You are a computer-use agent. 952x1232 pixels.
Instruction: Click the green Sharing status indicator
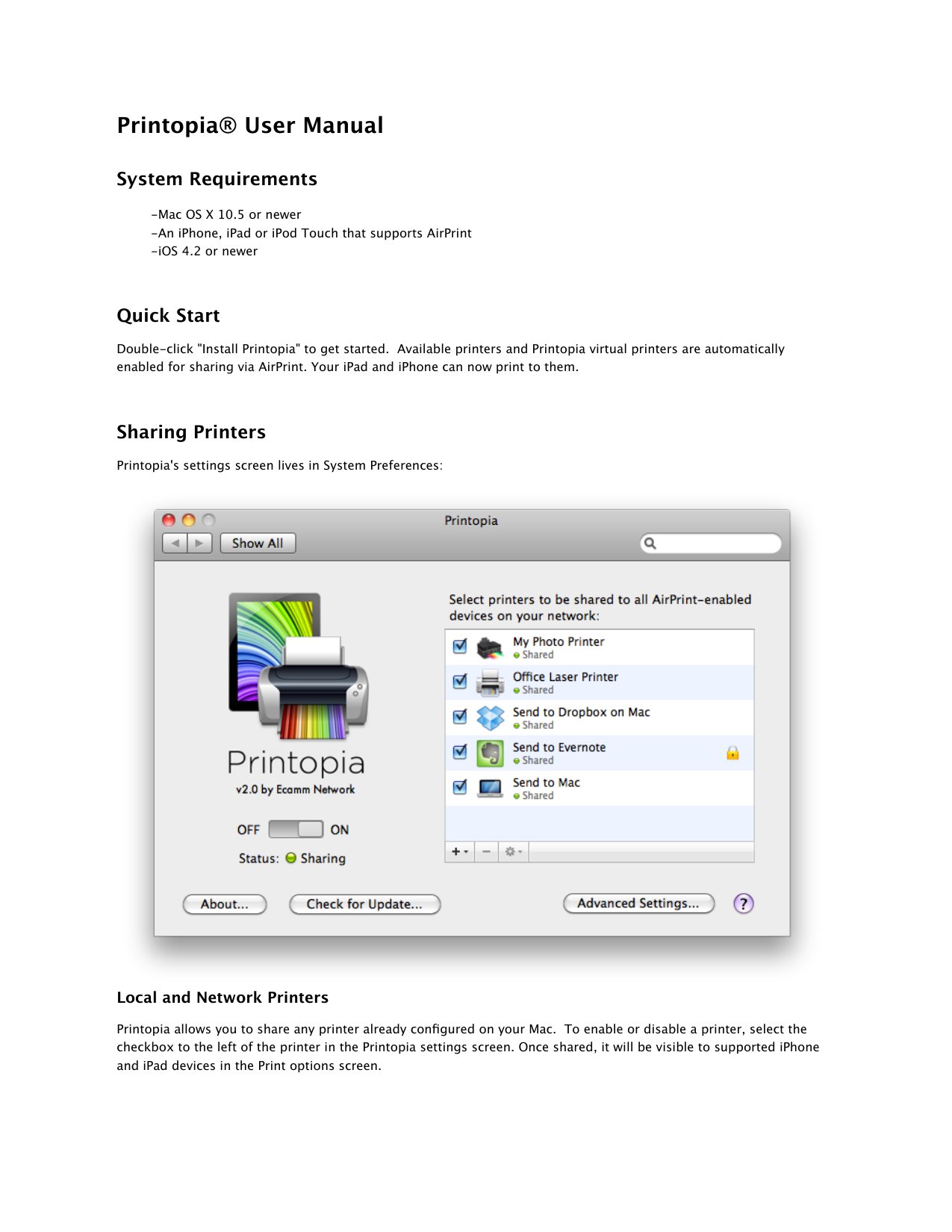click(291, 858)
